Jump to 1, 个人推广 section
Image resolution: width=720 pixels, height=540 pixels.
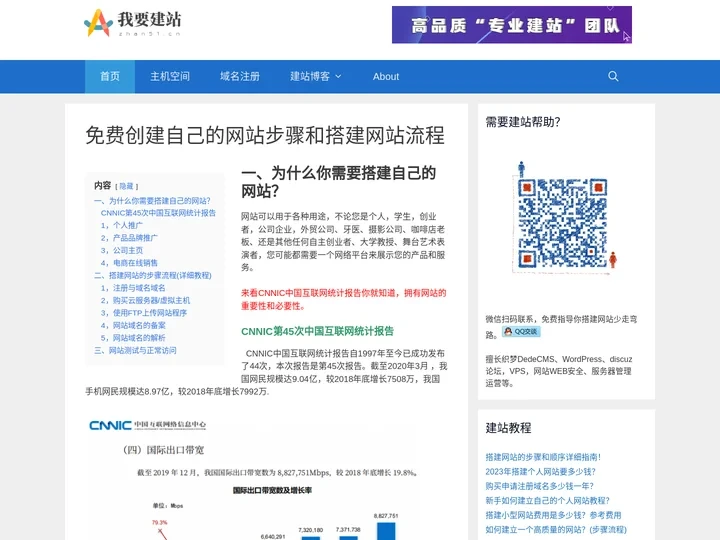[122, 225]
